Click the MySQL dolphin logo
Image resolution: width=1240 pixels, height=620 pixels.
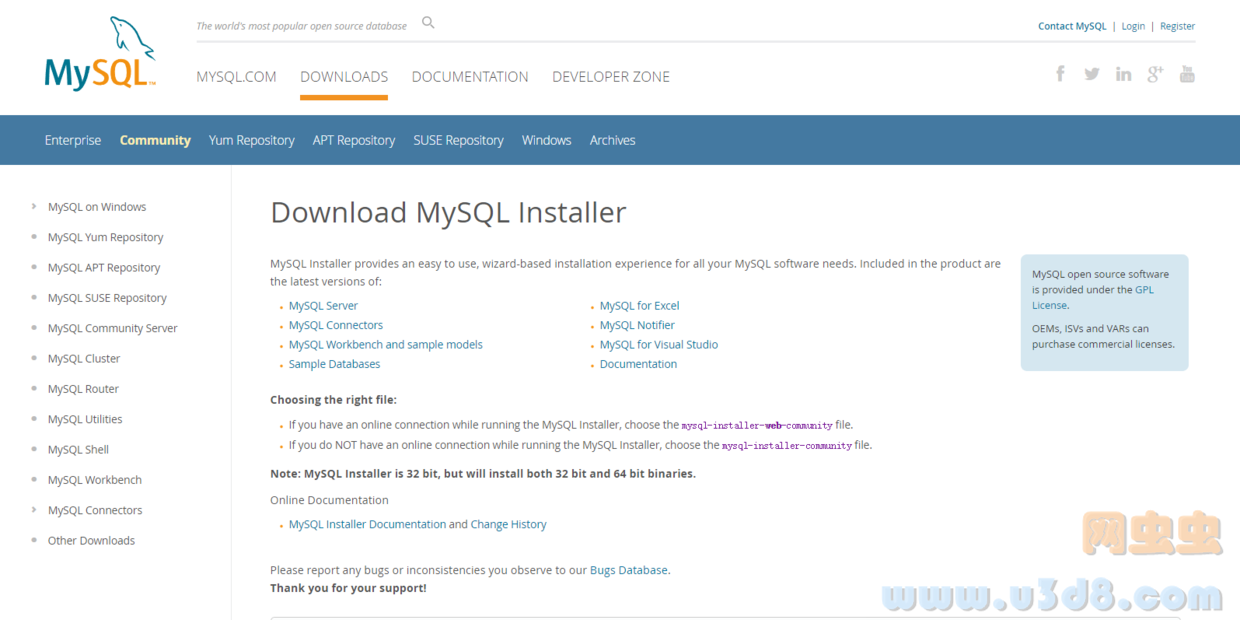[101, 54]
